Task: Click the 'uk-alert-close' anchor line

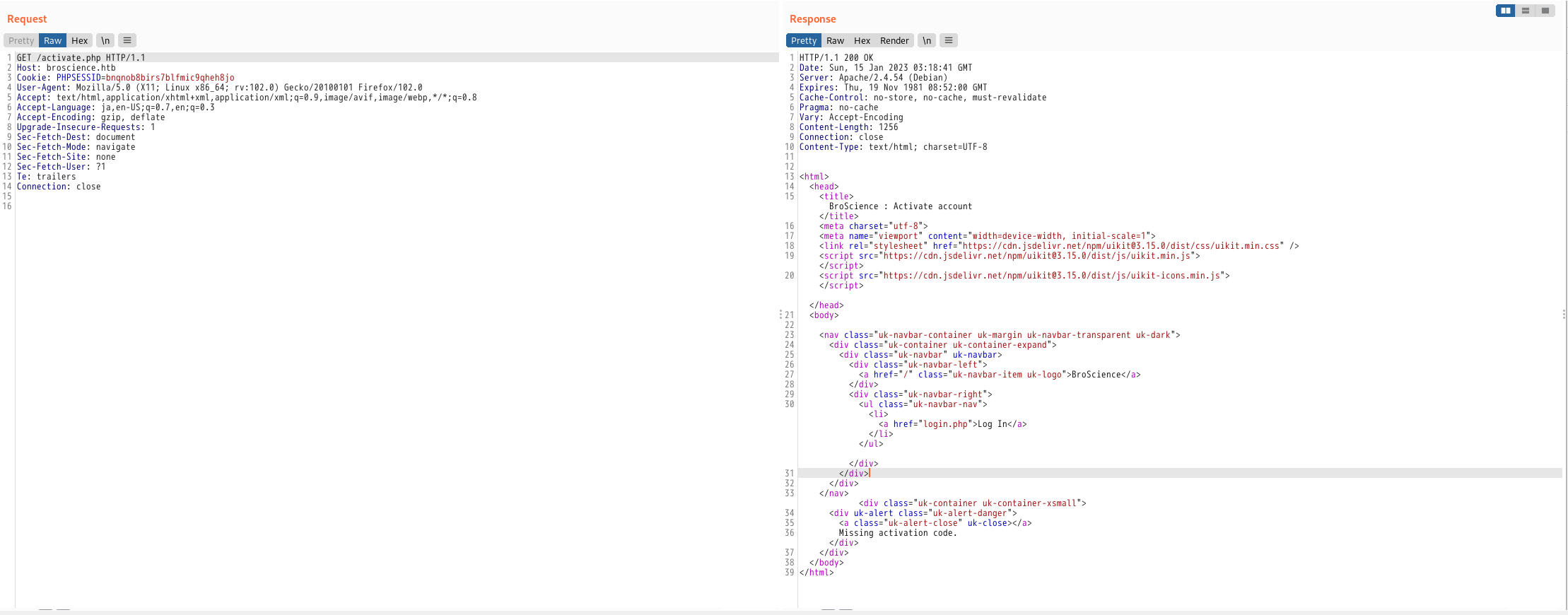Action: click(936, 523)
